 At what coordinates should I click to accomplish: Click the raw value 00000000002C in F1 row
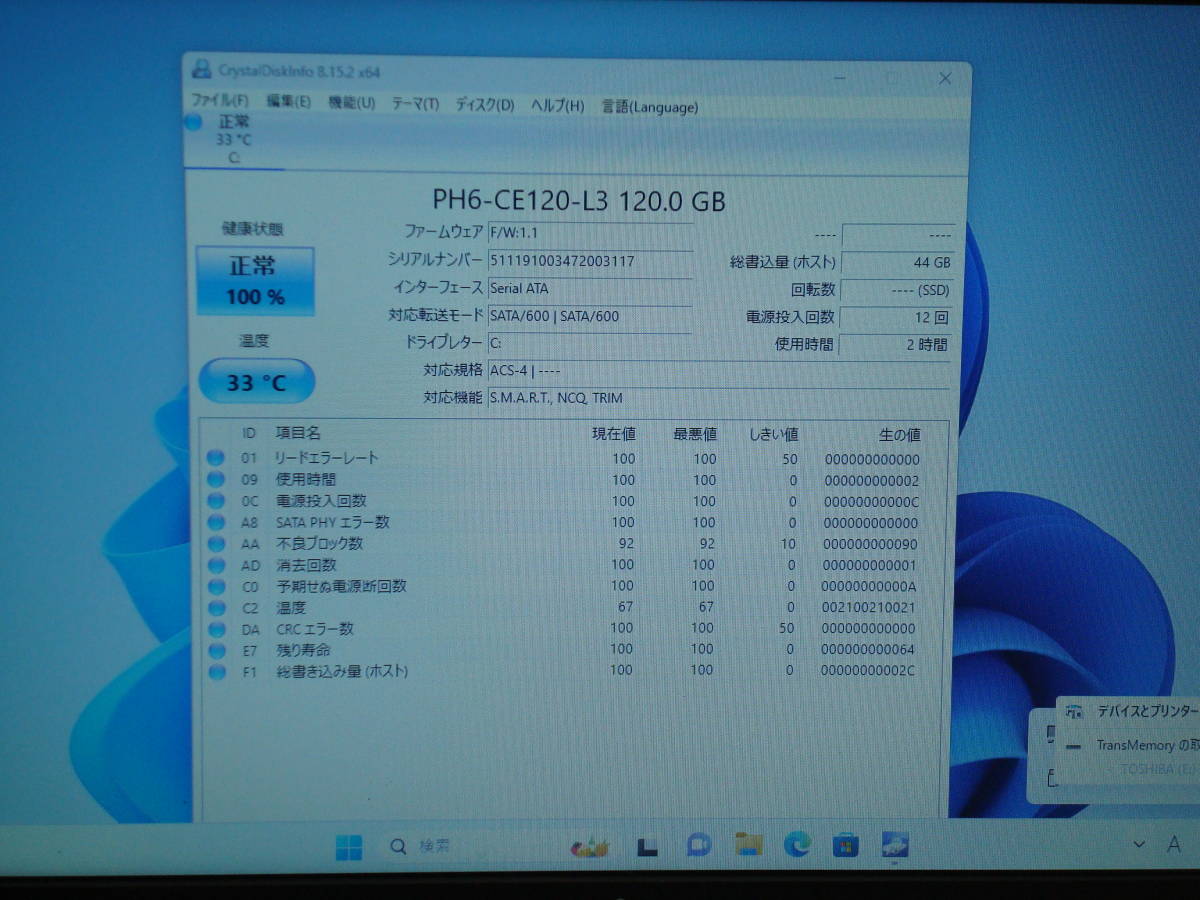pyautogui.click(x=867, y=670)
